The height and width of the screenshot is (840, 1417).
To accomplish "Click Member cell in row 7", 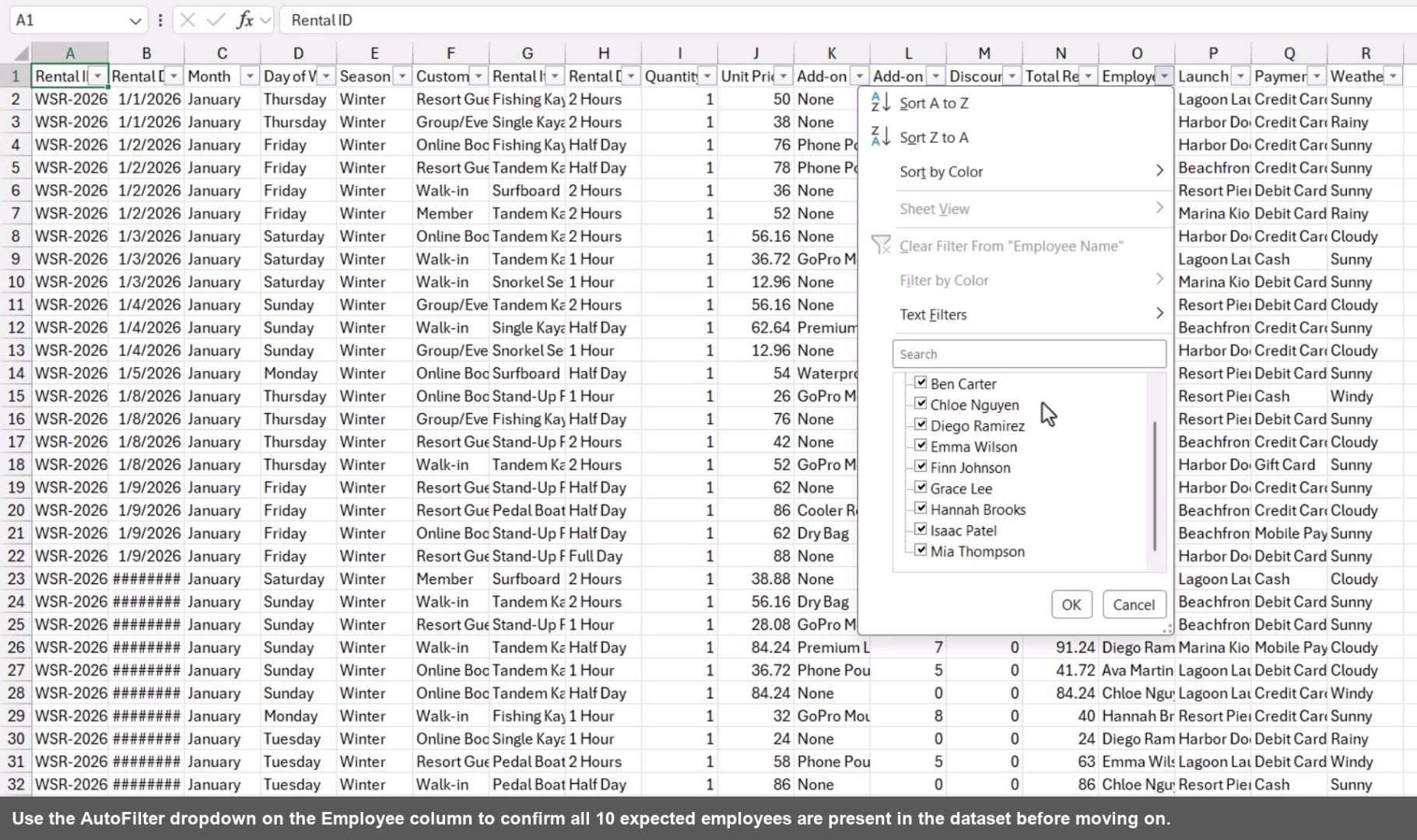I will click(451, 213).
